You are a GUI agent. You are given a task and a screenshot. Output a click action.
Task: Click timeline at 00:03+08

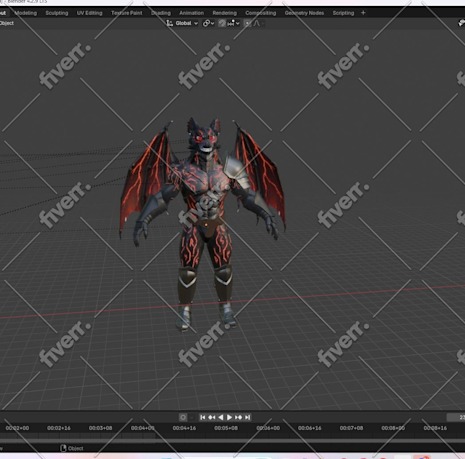click(100, 428)
